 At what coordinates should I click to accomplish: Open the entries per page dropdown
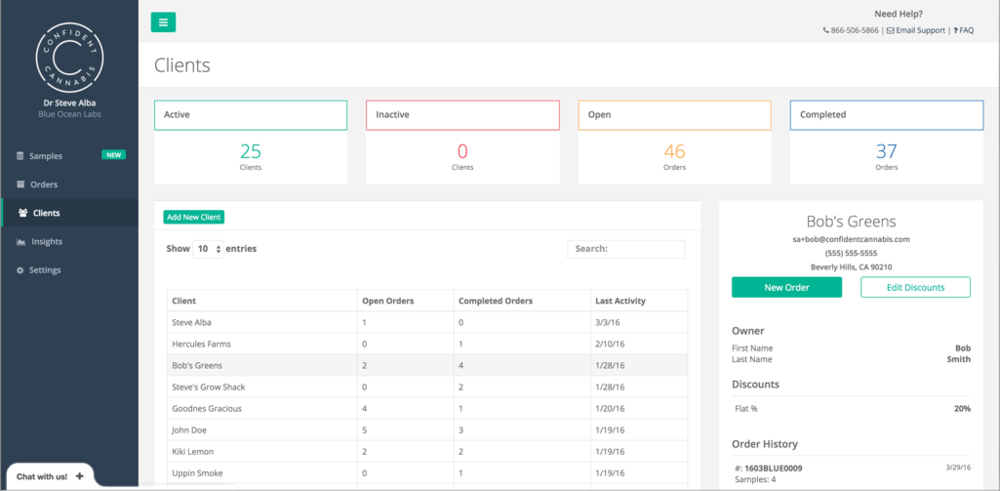pos(208,249)
